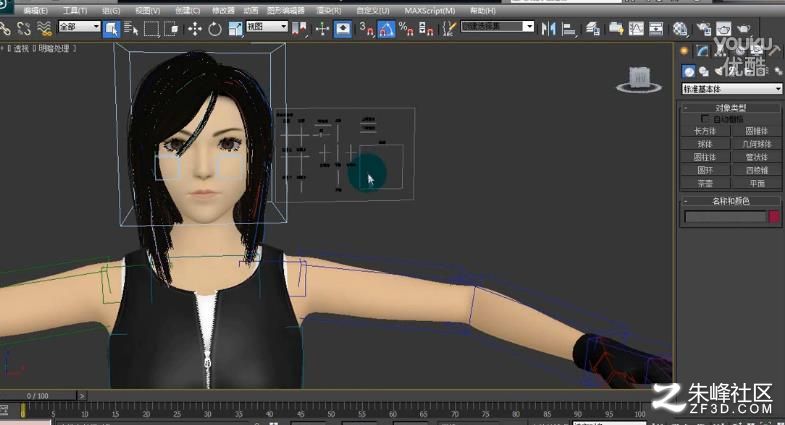Enable 自动栅格 checkbox
The width and height of the screenshot is (785, 425).
(705, 119)
